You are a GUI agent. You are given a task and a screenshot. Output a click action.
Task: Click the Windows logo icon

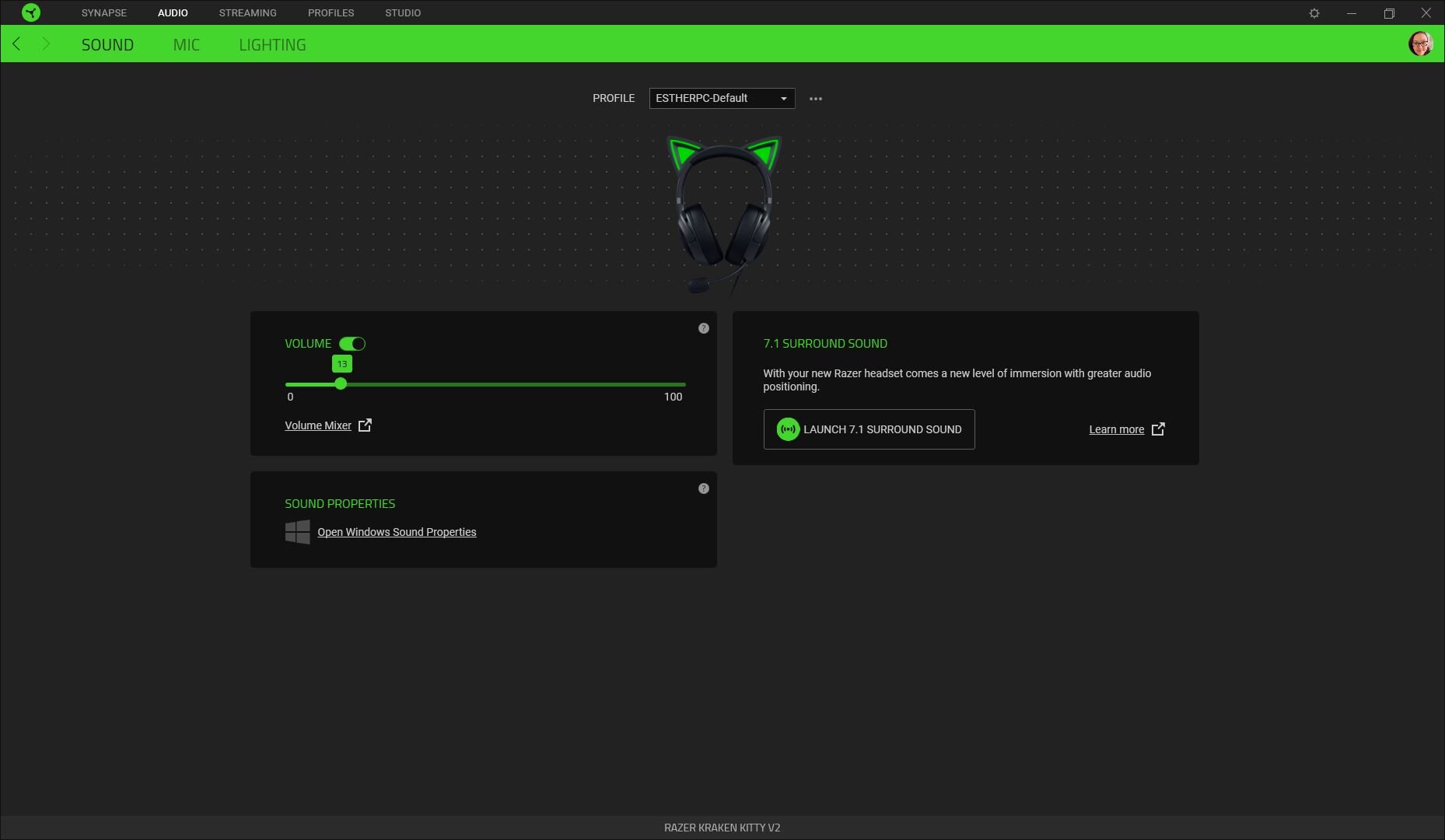pyautogui.click(x=298, y=532)
